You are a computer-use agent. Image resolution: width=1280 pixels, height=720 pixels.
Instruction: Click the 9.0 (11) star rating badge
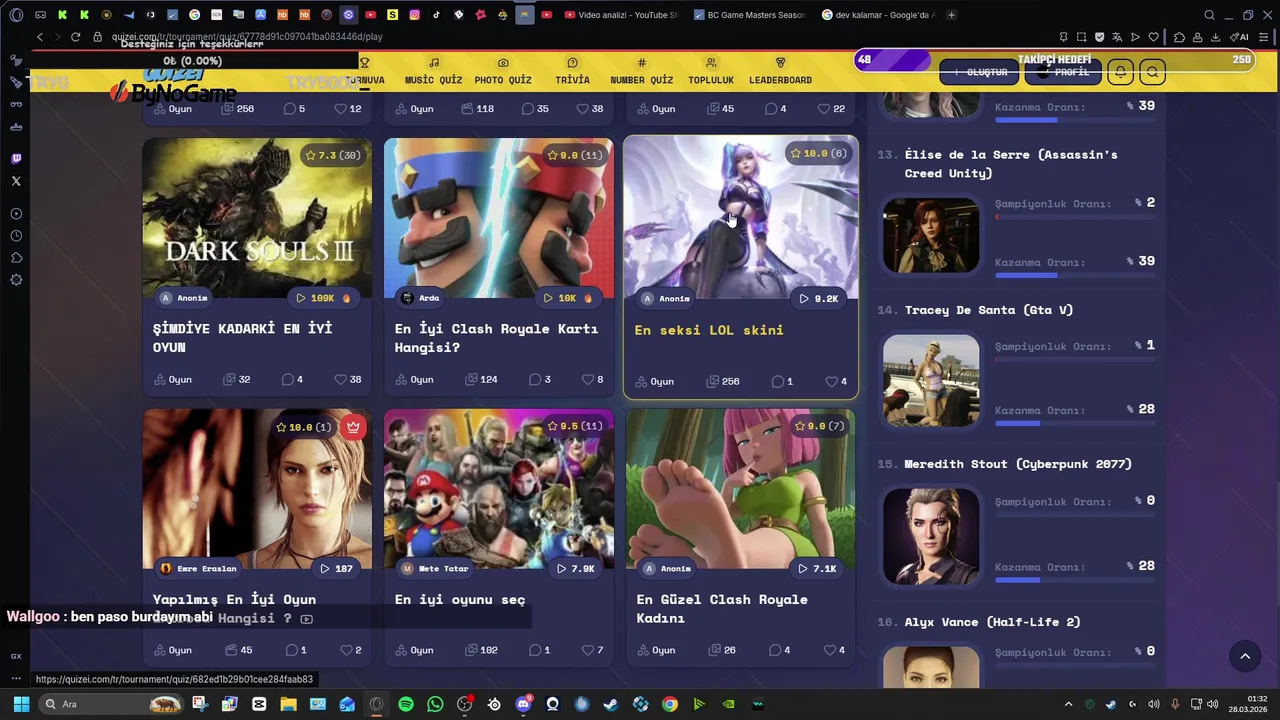click(574, 155)
